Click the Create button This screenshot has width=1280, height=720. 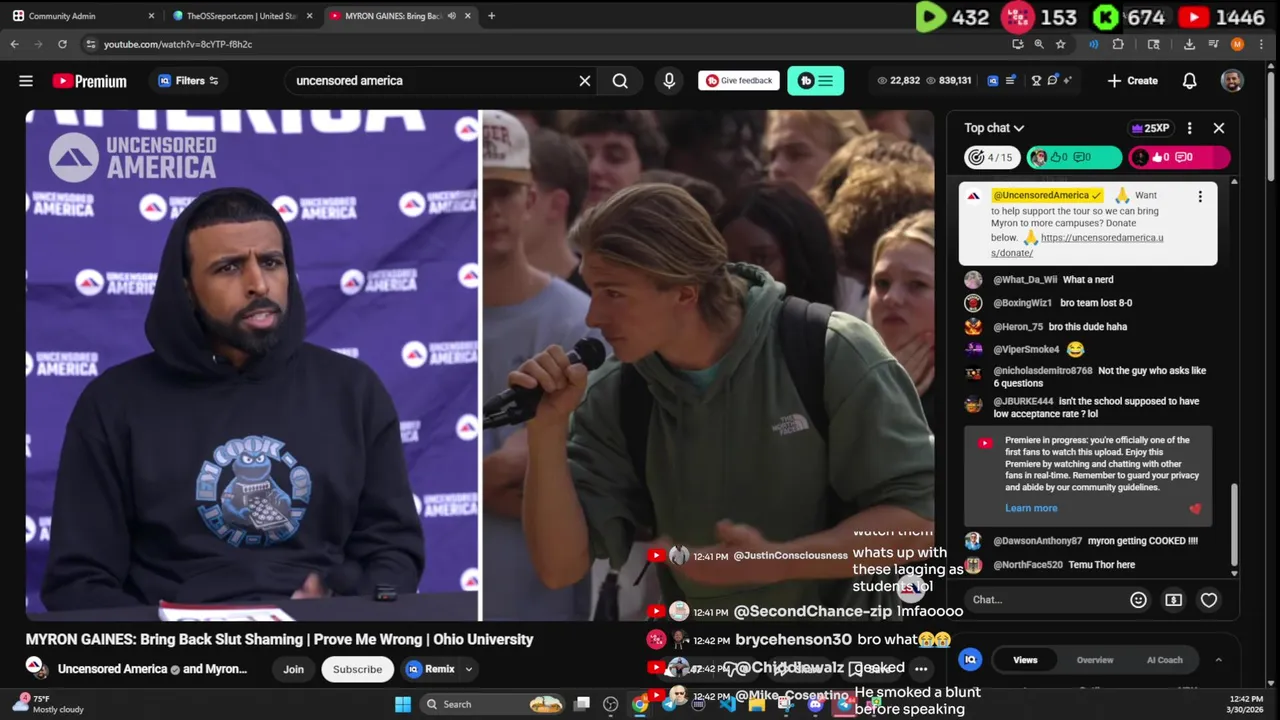pyautogui.click(x=1133, y=81)
